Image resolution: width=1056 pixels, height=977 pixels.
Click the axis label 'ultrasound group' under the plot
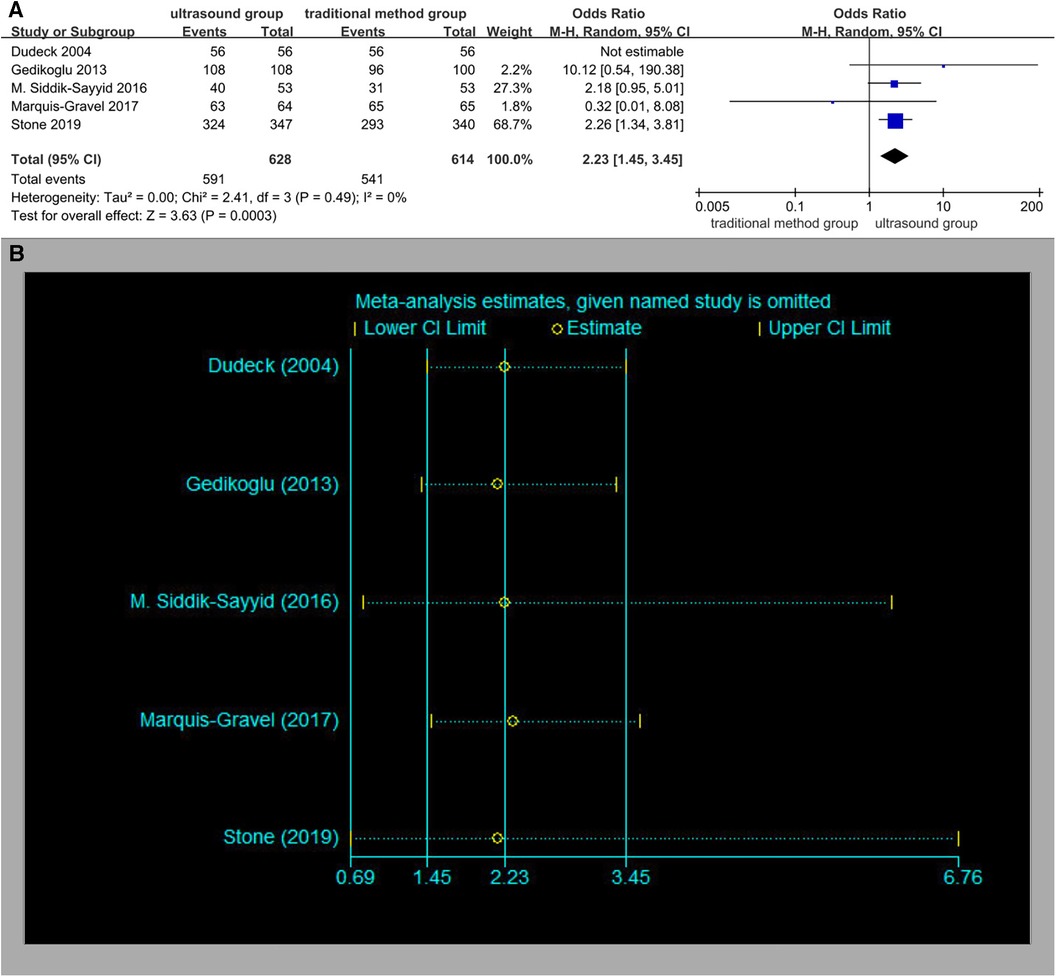coord(926,224)
